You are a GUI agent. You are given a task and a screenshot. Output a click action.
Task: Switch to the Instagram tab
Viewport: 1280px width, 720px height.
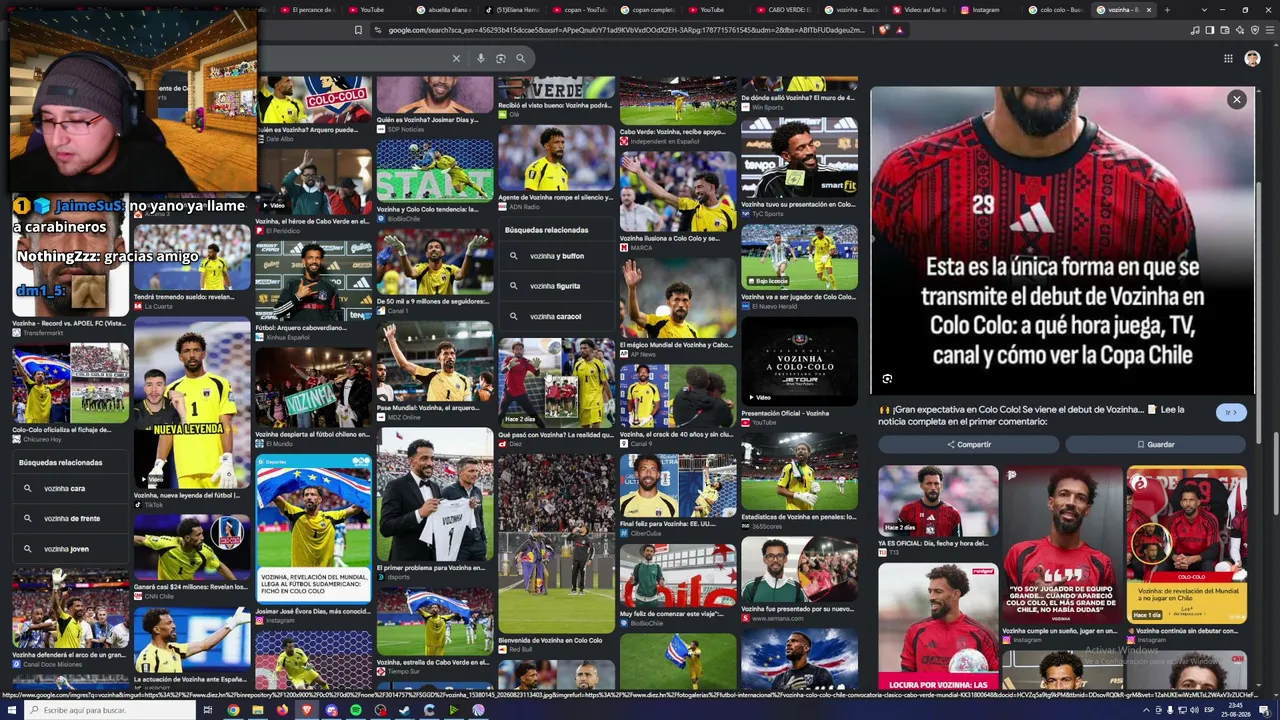tap(986, 10)
